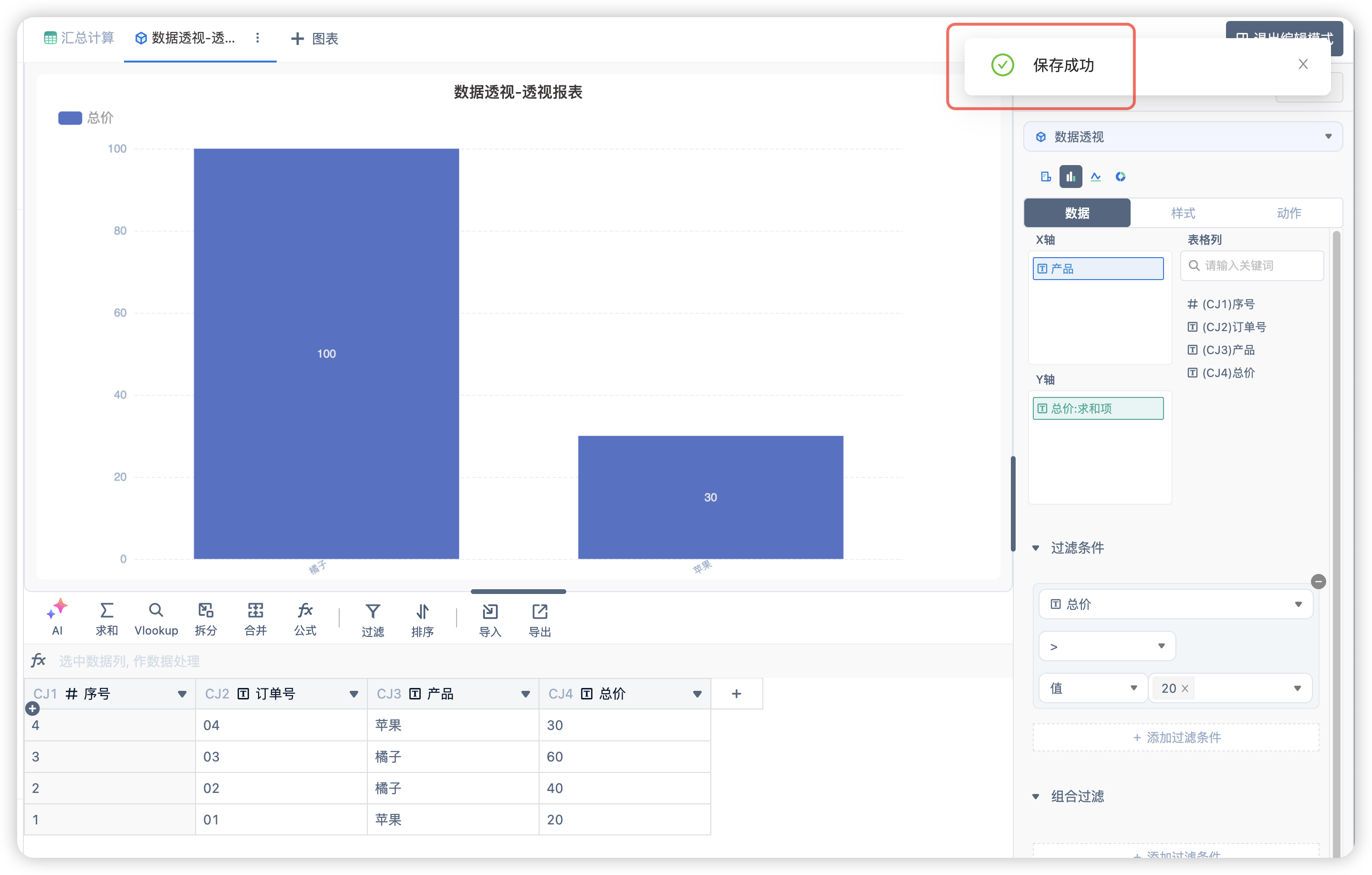Viewport: 1372px width, 875px height.
Task: Open the > operator dropdown
Action: [1107, 646]
